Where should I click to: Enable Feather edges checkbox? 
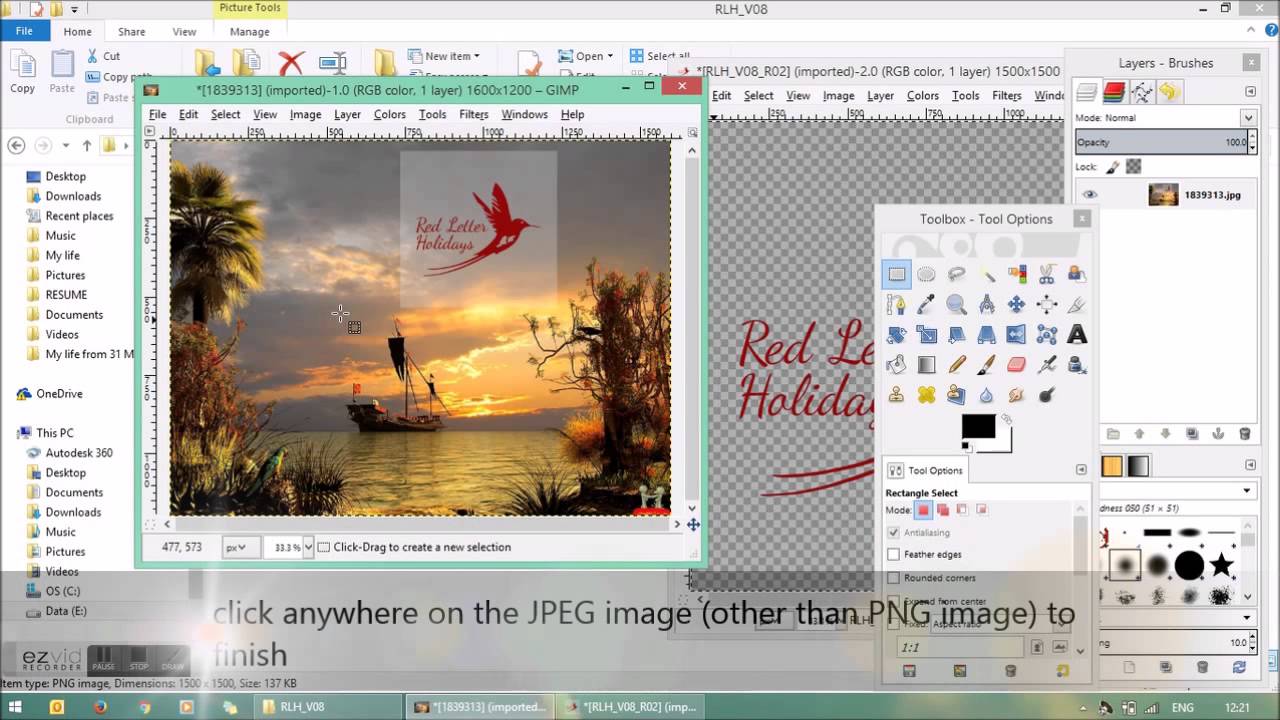pos(893,554)
